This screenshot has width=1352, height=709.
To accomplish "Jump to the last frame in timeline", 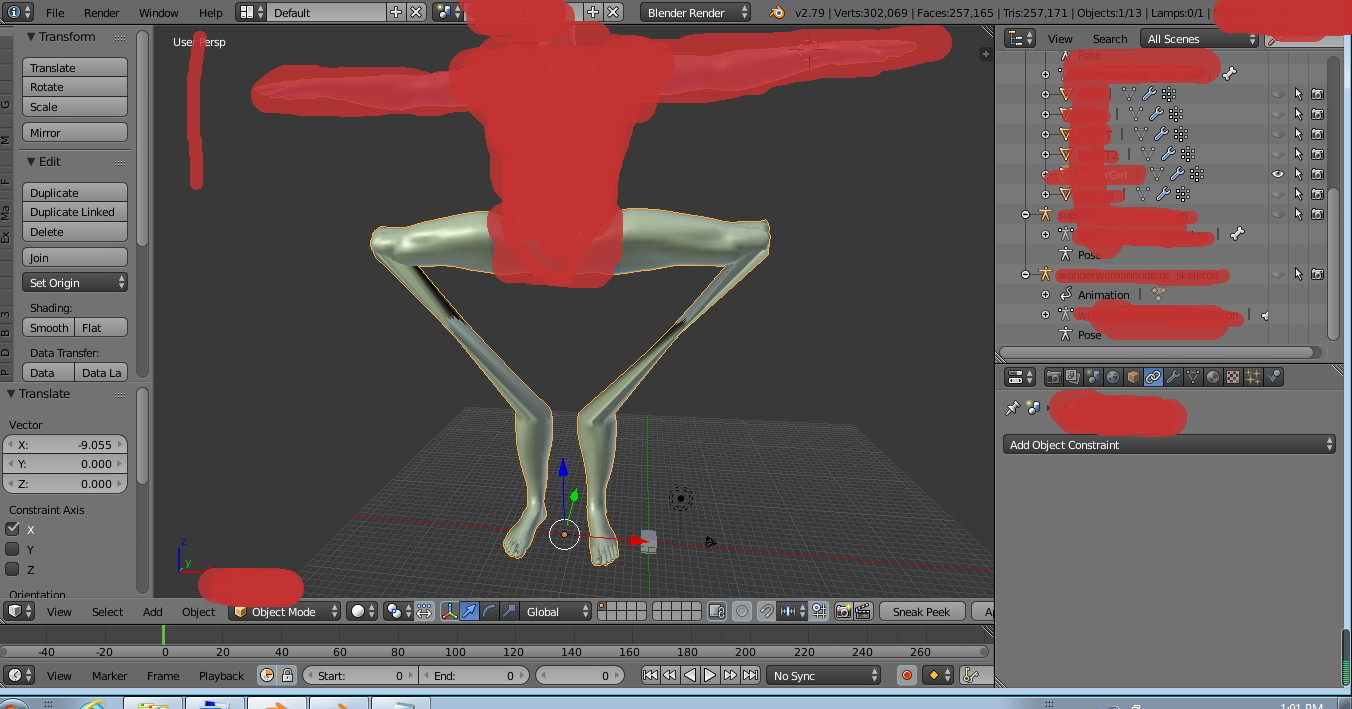I will (750, 676).
